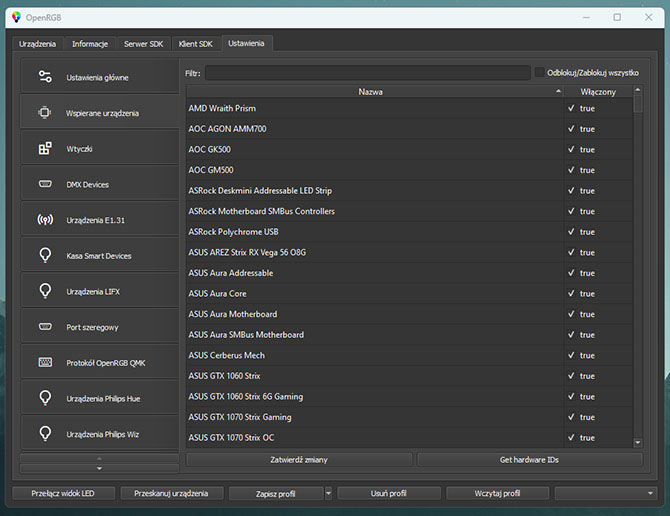The width and height of the screenshot is (670, 516).
Task: Select the Ustawienia tab
Action: [247, 43]
